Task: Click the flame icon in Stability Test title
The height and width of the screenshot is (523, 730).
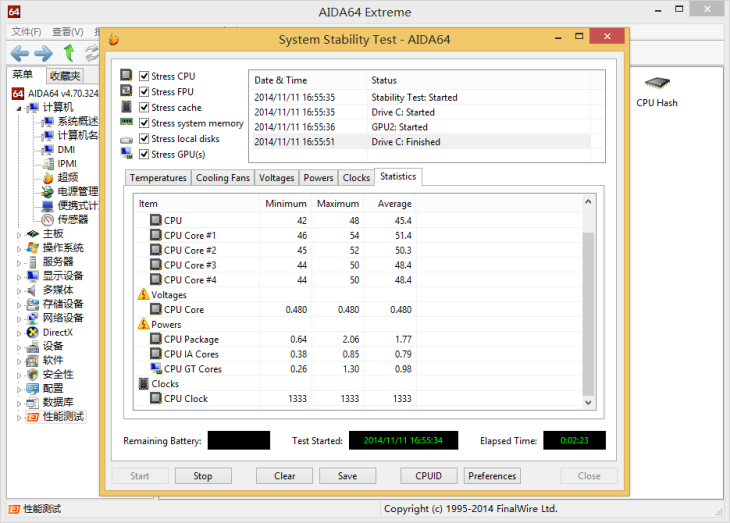Action: [x=114, y=39]
